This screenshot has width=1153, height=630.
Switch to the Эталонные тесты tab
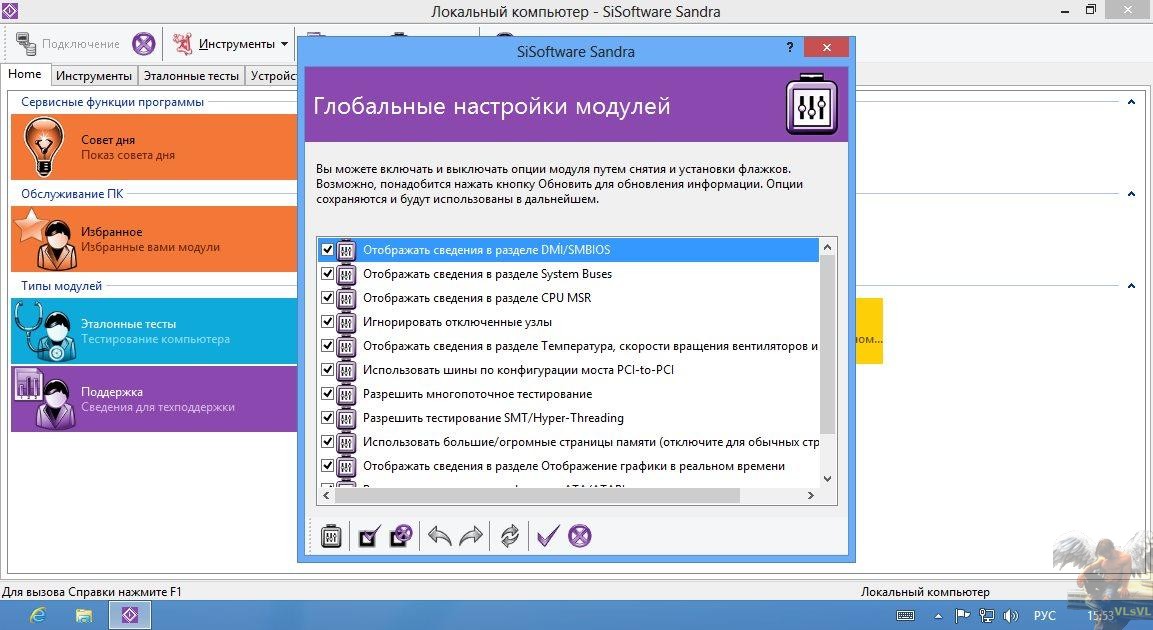[x=191, y=76]
